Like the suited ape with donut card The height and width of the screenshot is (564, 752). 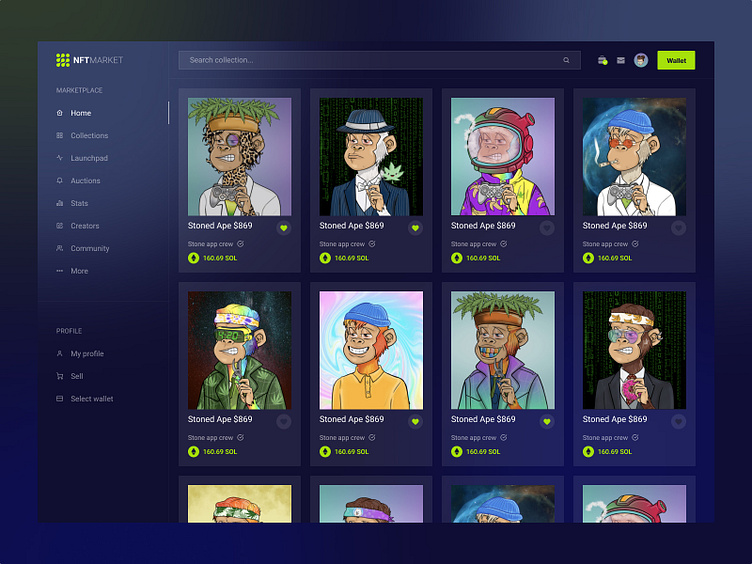tap(678, 422)
